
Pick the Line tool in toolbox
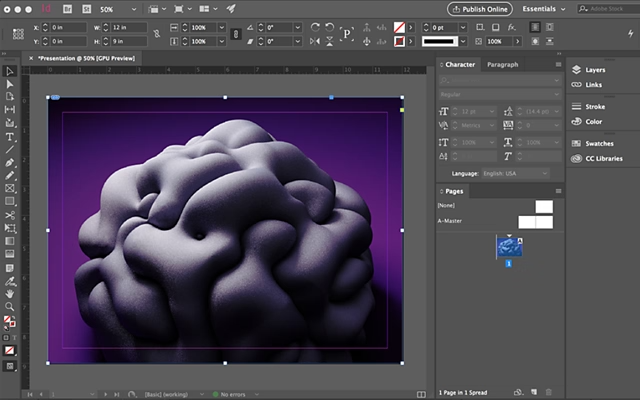(x=10, y=149)
